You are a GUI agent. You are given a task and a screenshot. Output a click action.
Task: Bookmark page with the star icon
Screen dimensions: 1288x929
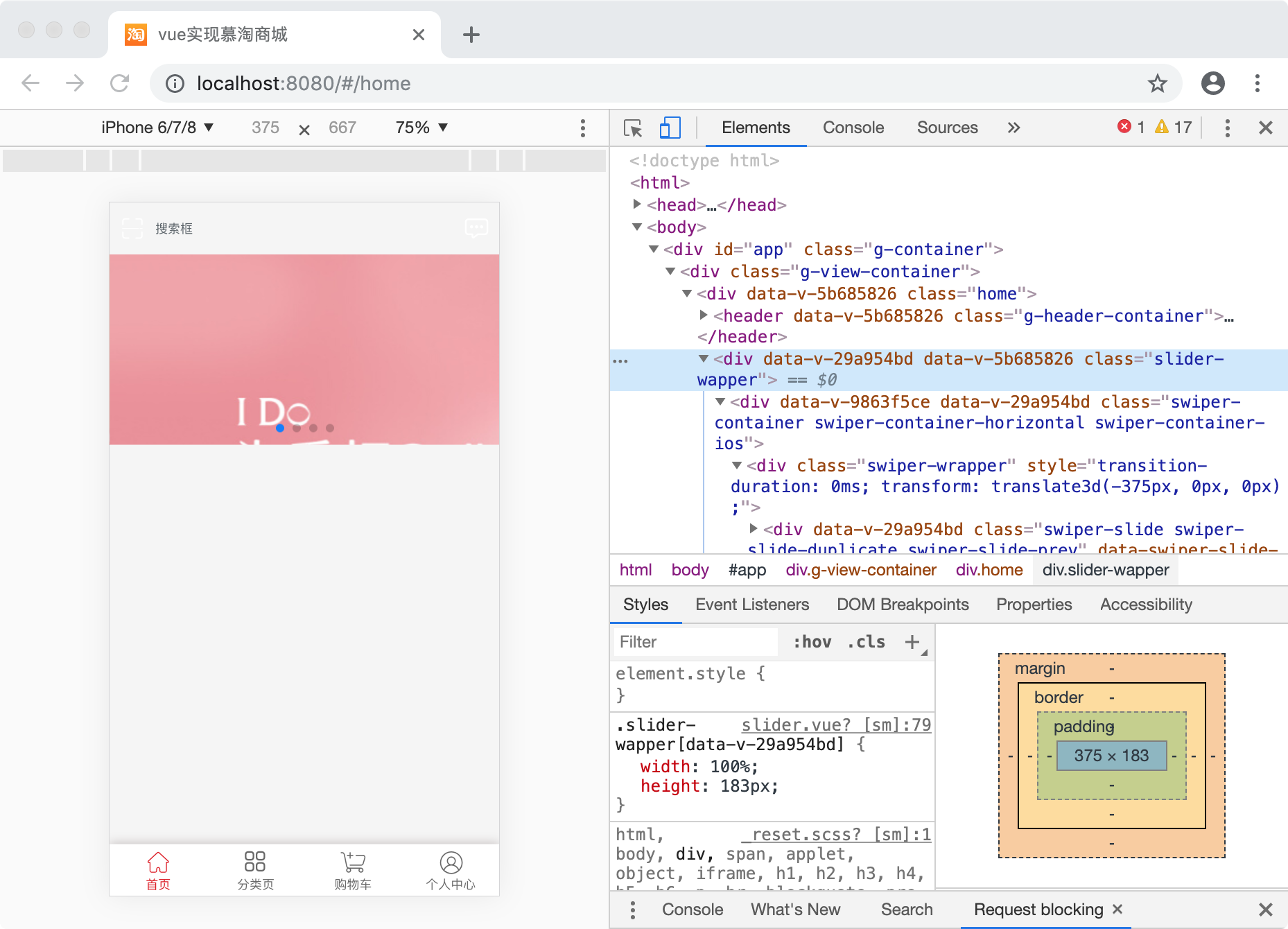point(1157,84)
